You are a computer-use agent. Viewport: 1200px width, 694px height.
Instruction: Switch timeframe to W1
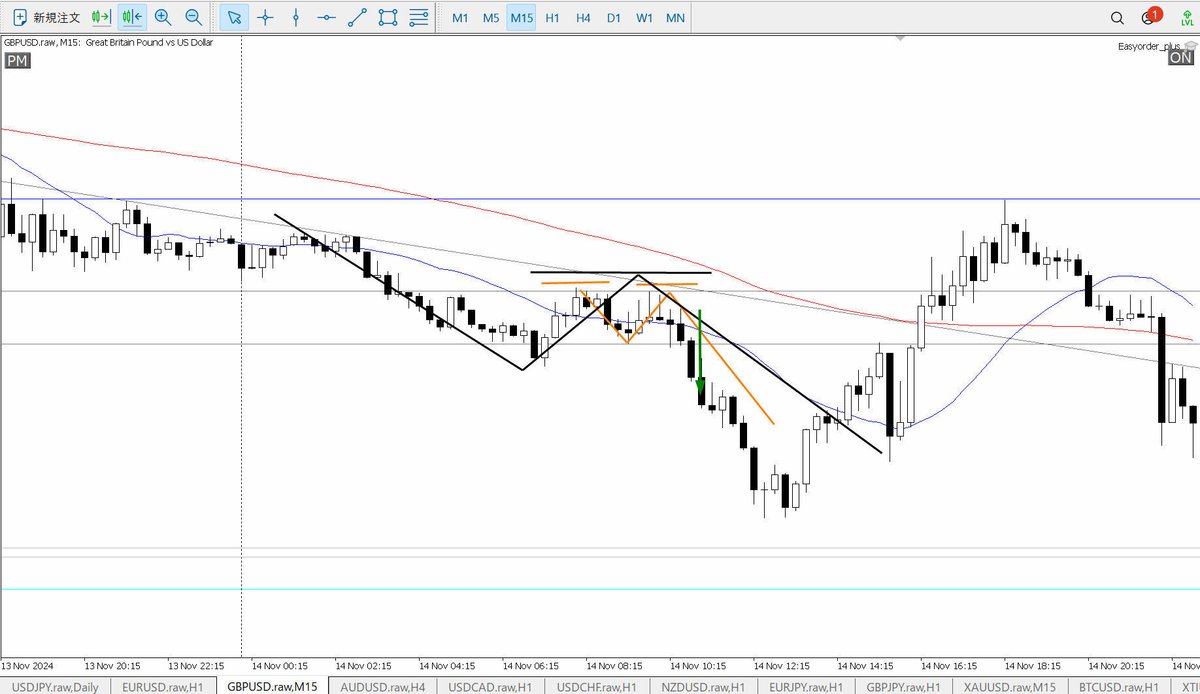tap(645, 18)
